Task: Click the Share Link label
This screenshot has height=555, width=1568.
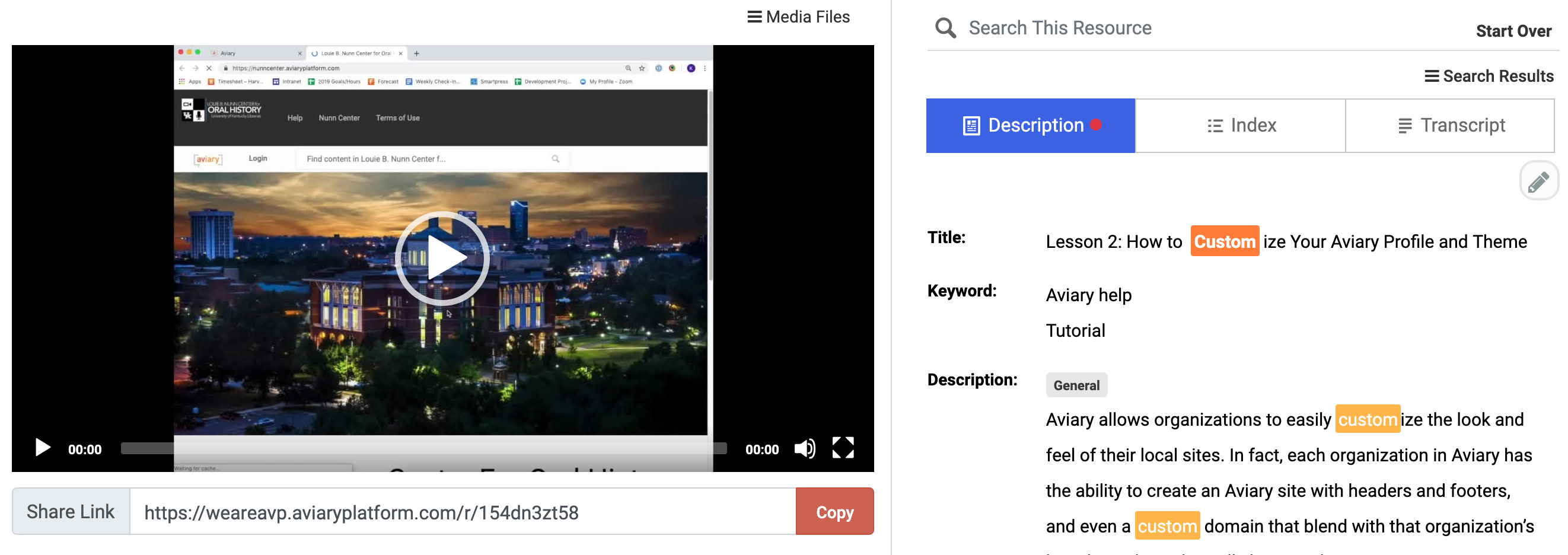Action: [71, 512]
